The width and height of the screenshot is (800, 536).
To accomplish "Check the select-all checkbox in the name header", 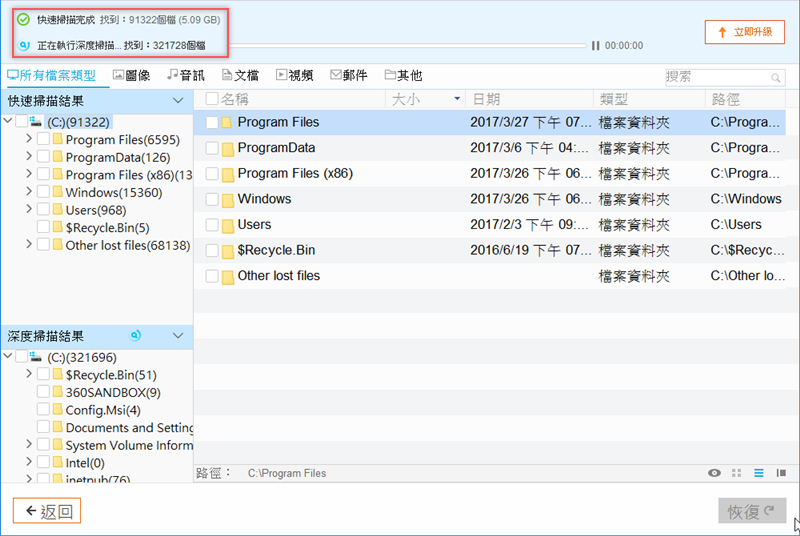I will tap(212, 98).
